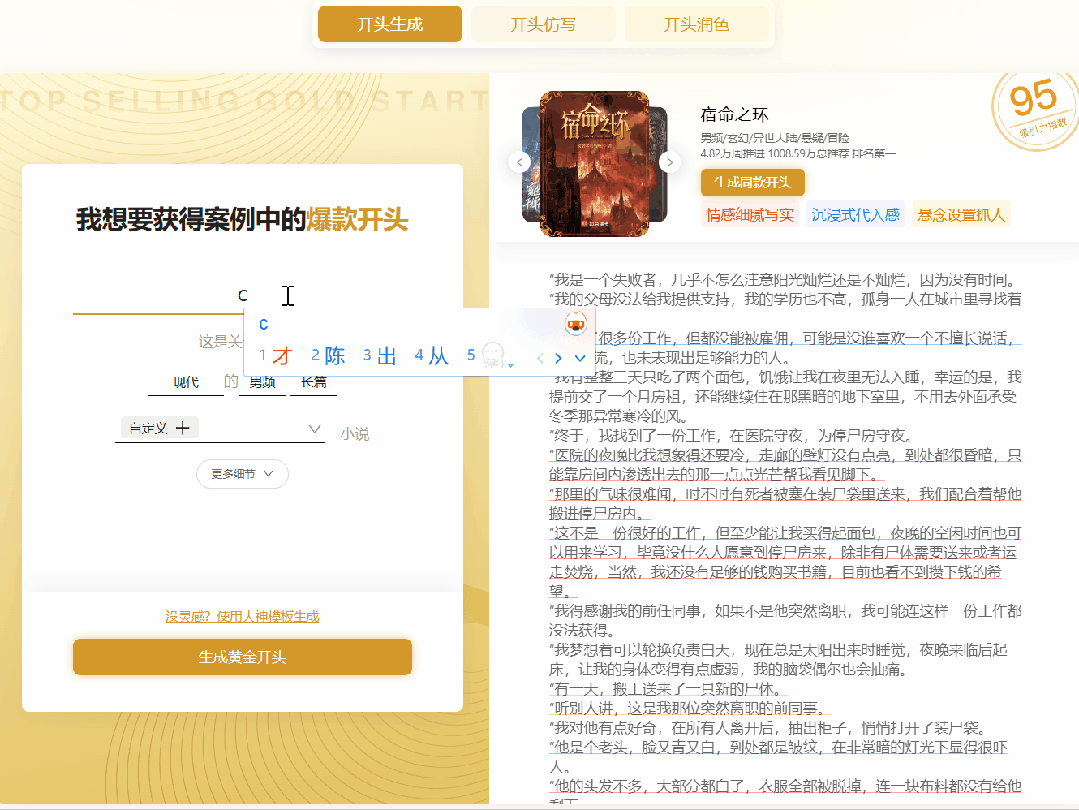Select IME candidate 2 陈
The image size is (1079, 810).
click(x=328, y=356)
